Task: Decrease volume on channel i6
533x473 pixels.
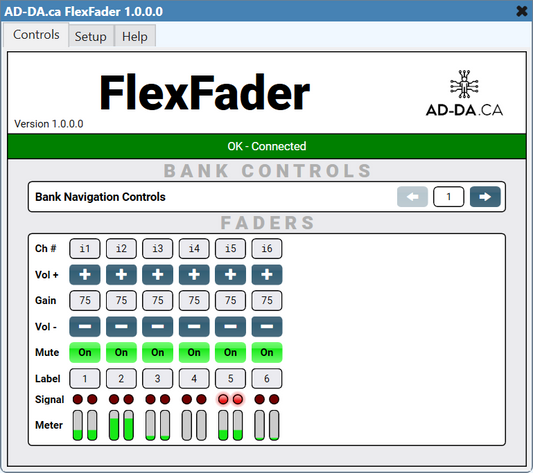Action: point(267,326)
